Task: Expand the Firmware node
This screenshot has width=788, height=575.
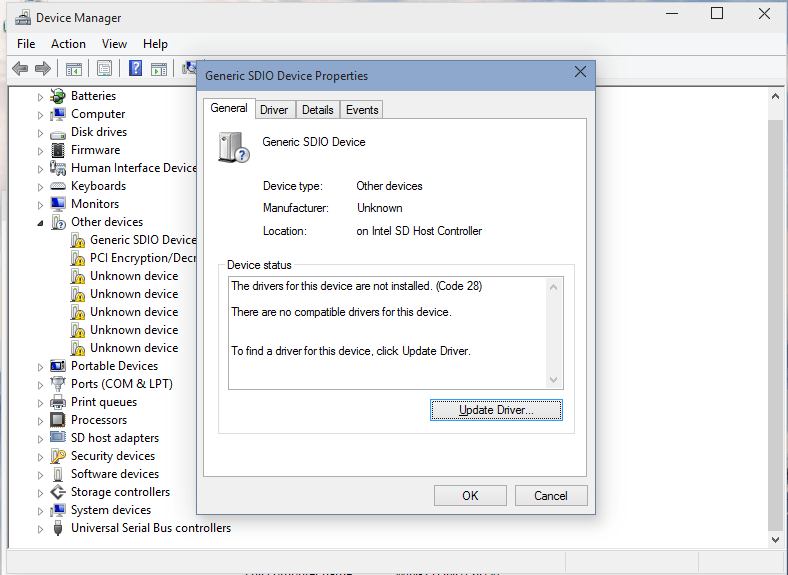Action: [40, 151]
